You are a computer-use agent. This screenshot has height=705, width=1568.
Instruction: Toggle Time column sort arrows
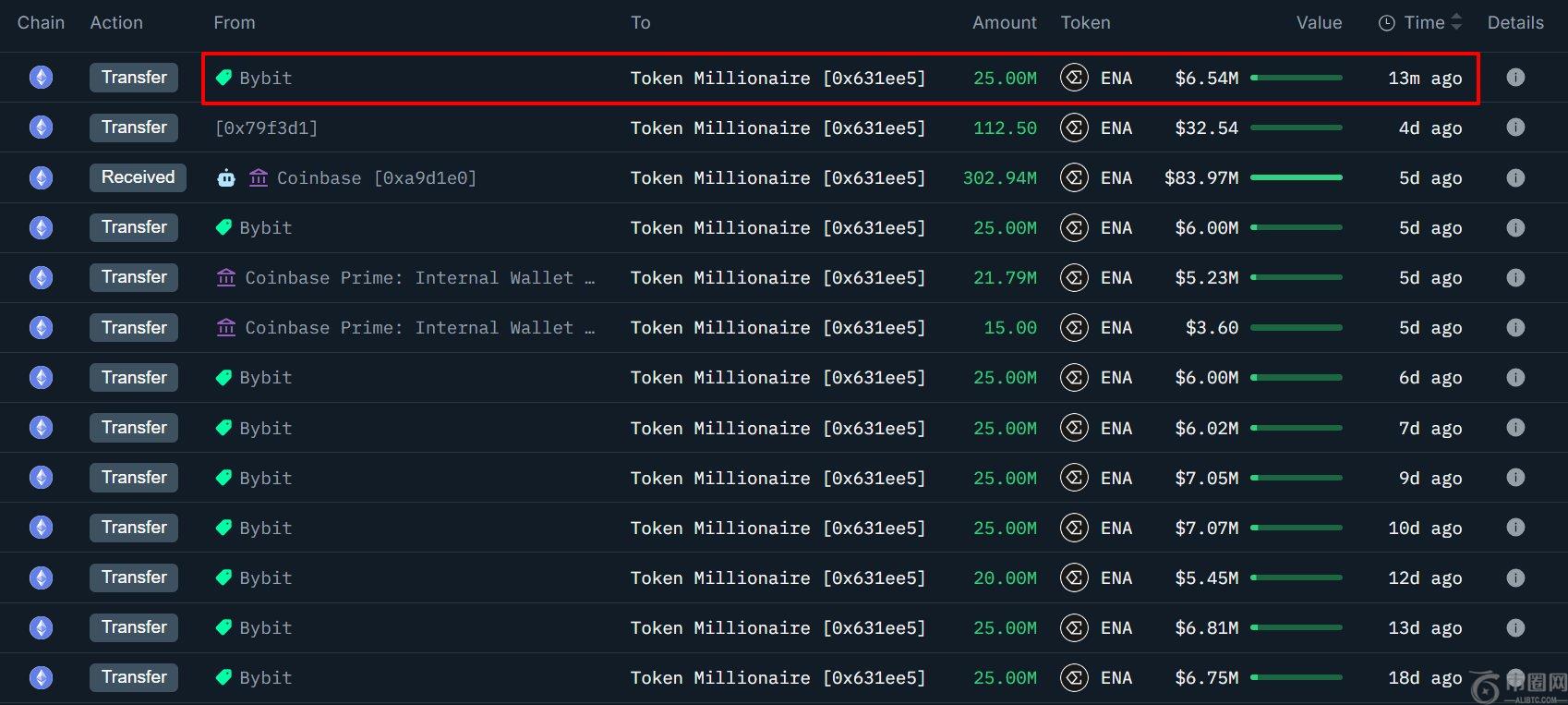1456,22
